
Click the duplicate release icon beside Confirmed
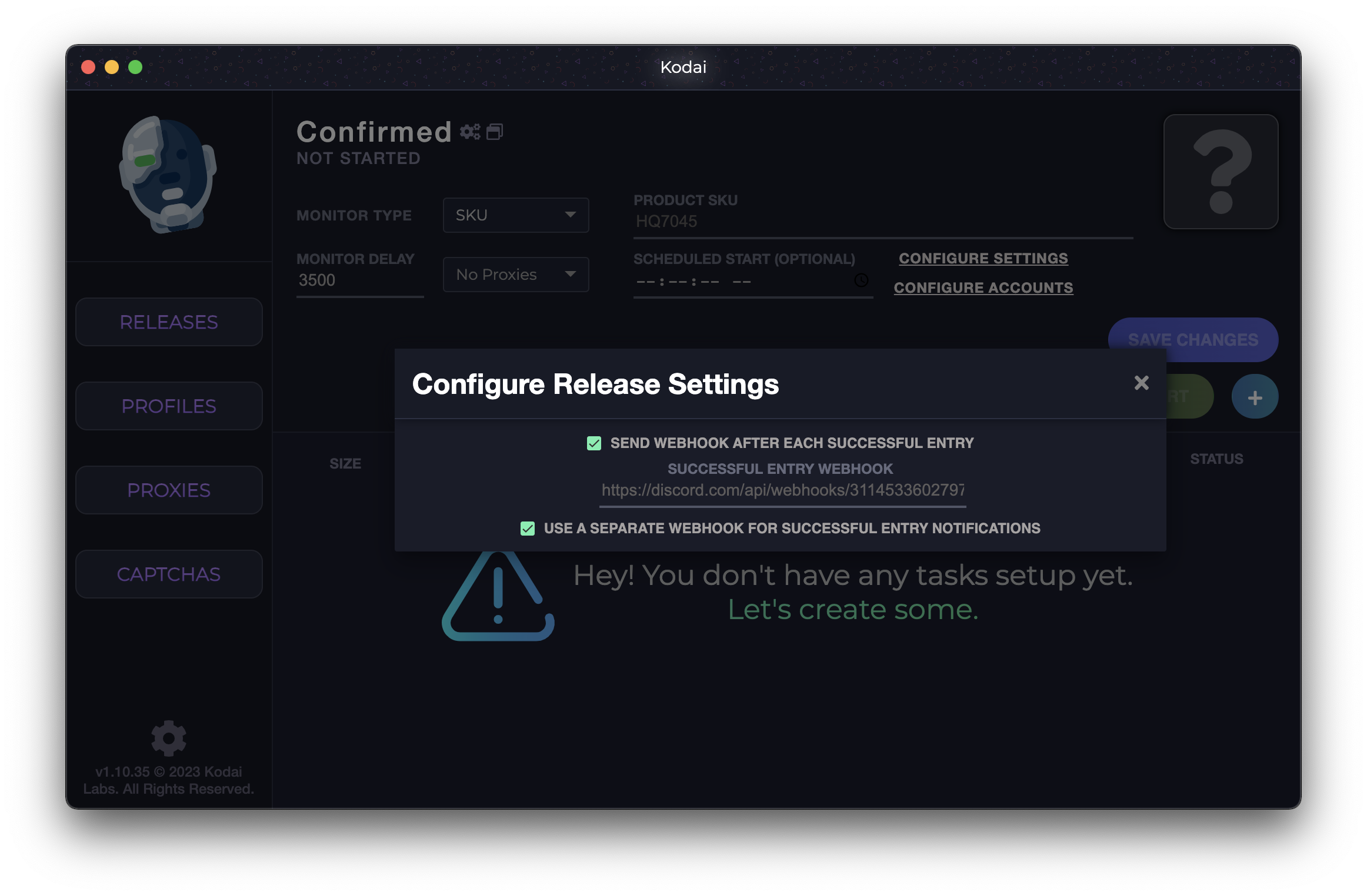(495, 132)
